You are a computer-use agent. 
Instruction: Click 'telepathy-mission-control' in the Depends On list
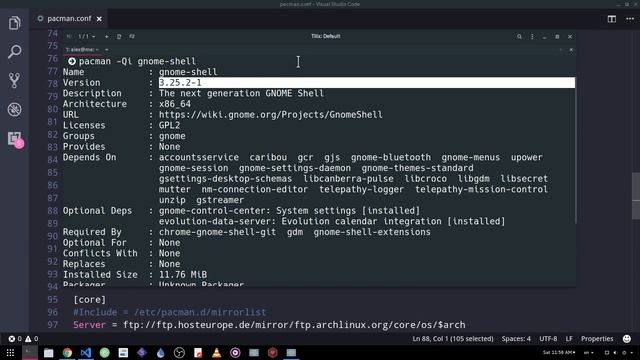point(481,189)
